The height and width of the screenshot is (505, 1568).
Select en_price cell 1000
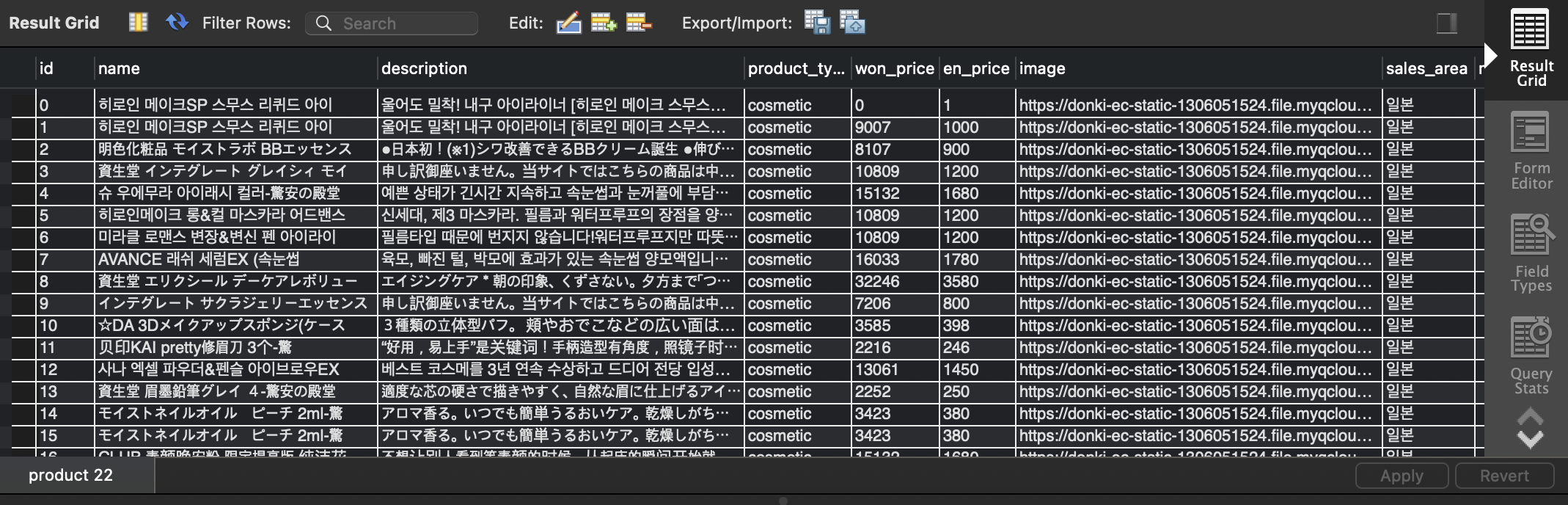click(977, 127)
